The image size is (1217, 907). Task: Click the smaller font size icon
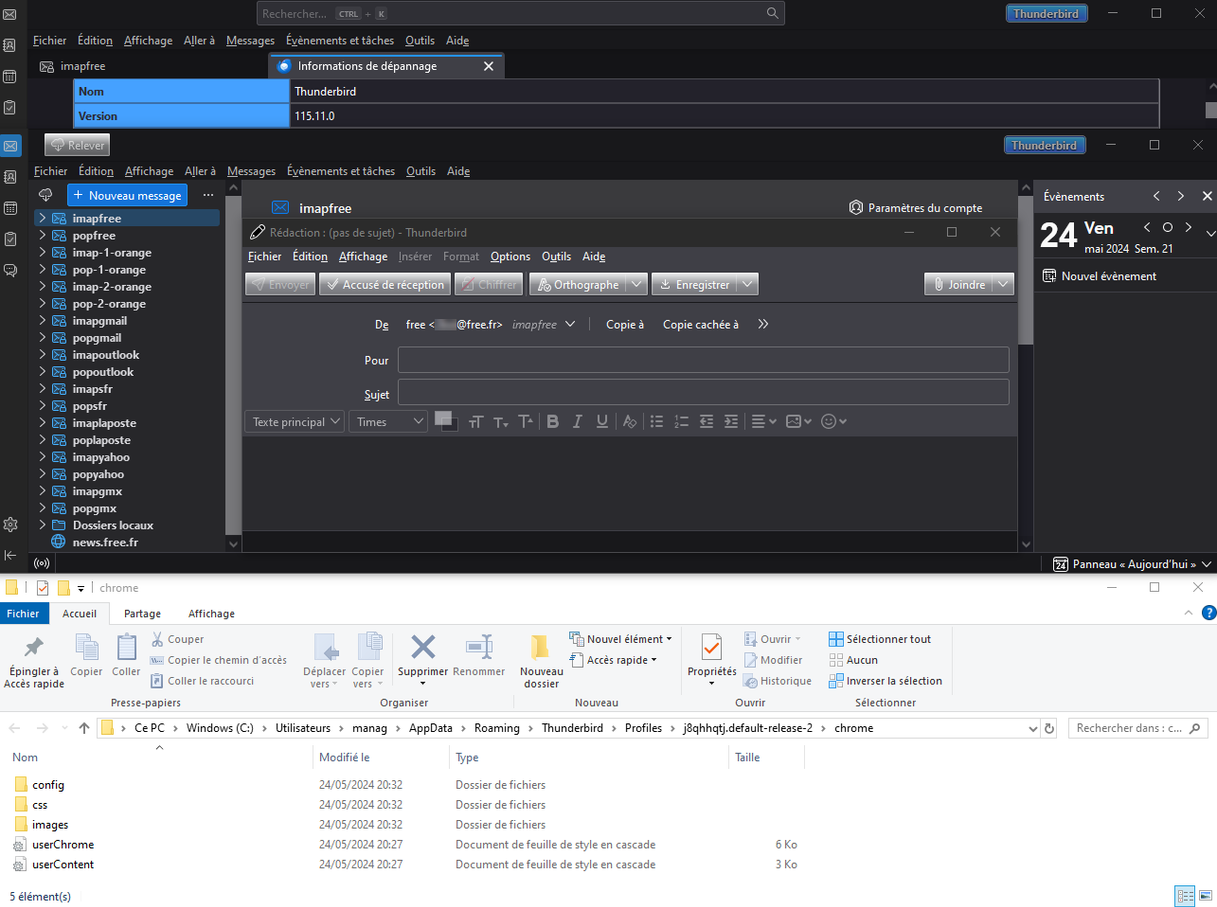[x=501, y=422]
